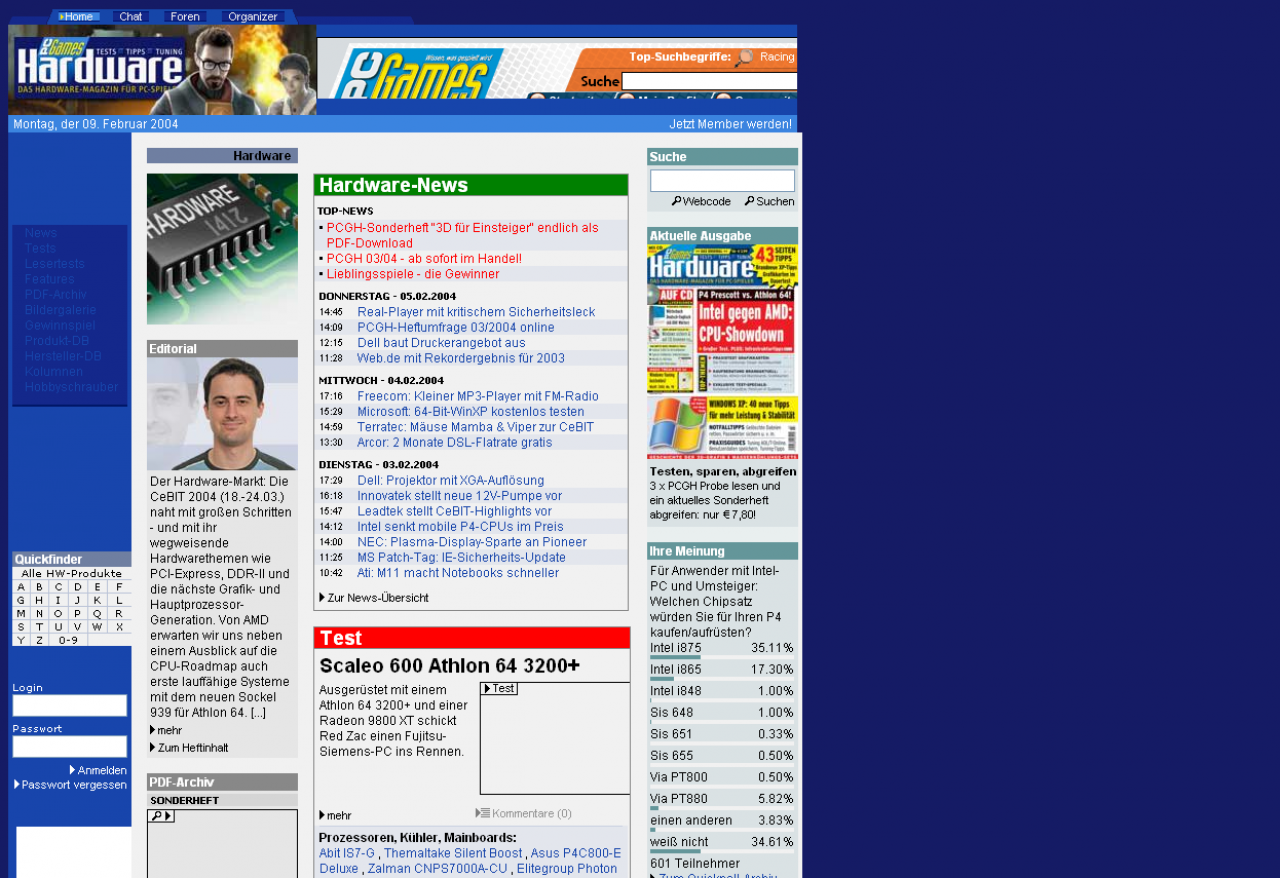
Task: Click the Test arrow button in image box
Action: 499,688
